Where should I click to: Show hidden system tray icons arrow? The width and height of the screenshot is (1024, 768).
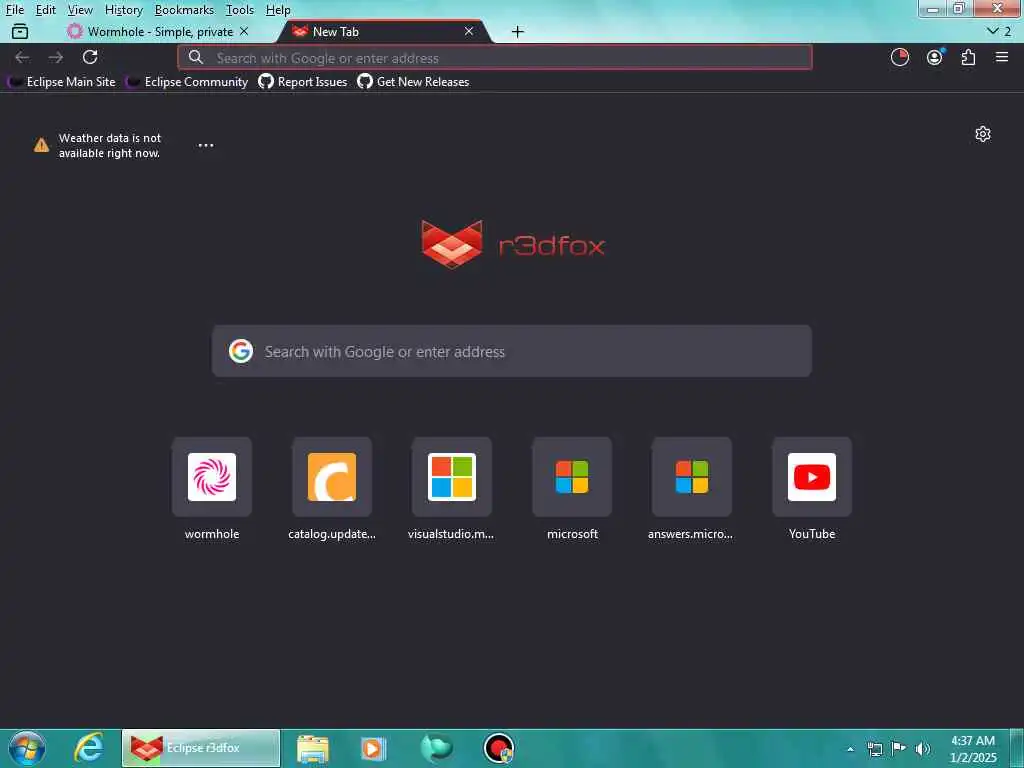[850, 749]
